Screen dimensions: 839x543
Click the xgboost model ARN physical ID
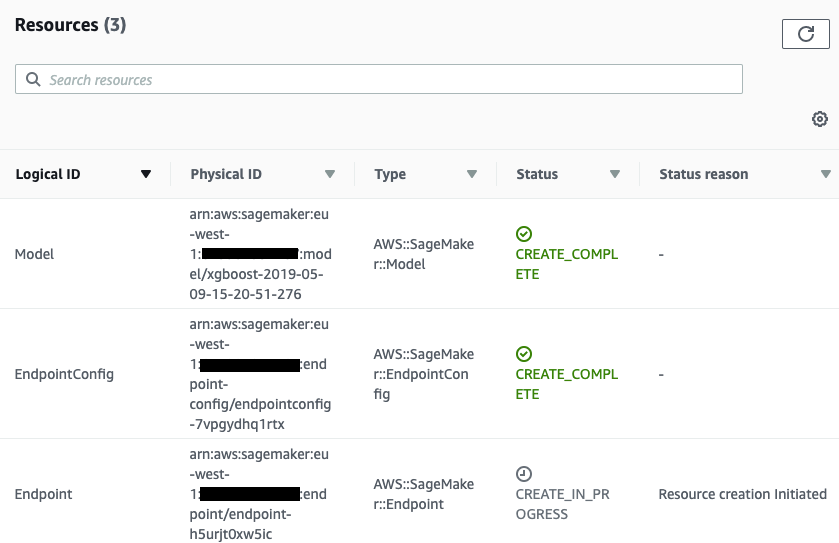[x=261, y=254]
